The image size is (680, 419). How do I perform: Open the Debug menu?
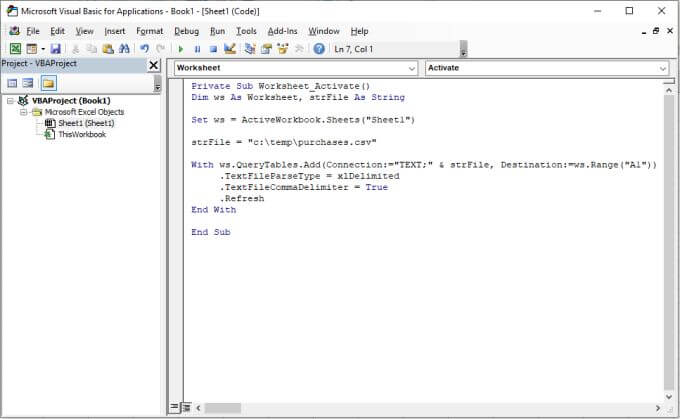pyautogui.click(x=186, y=31)
